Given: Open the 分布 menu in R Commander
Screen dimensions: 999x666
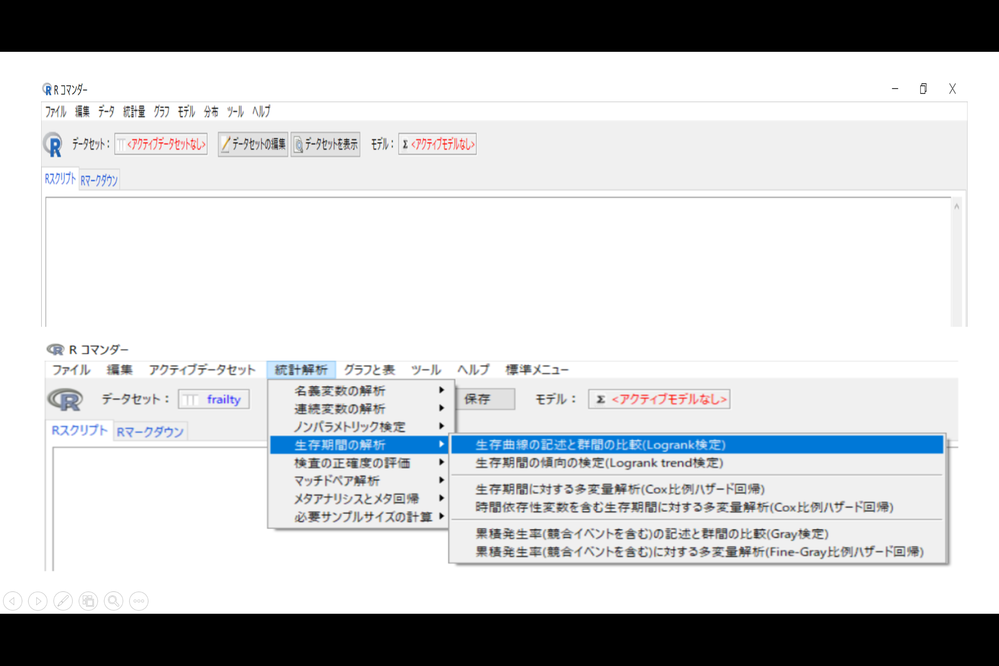Looking at the screenshot, I should click(211, 112).
